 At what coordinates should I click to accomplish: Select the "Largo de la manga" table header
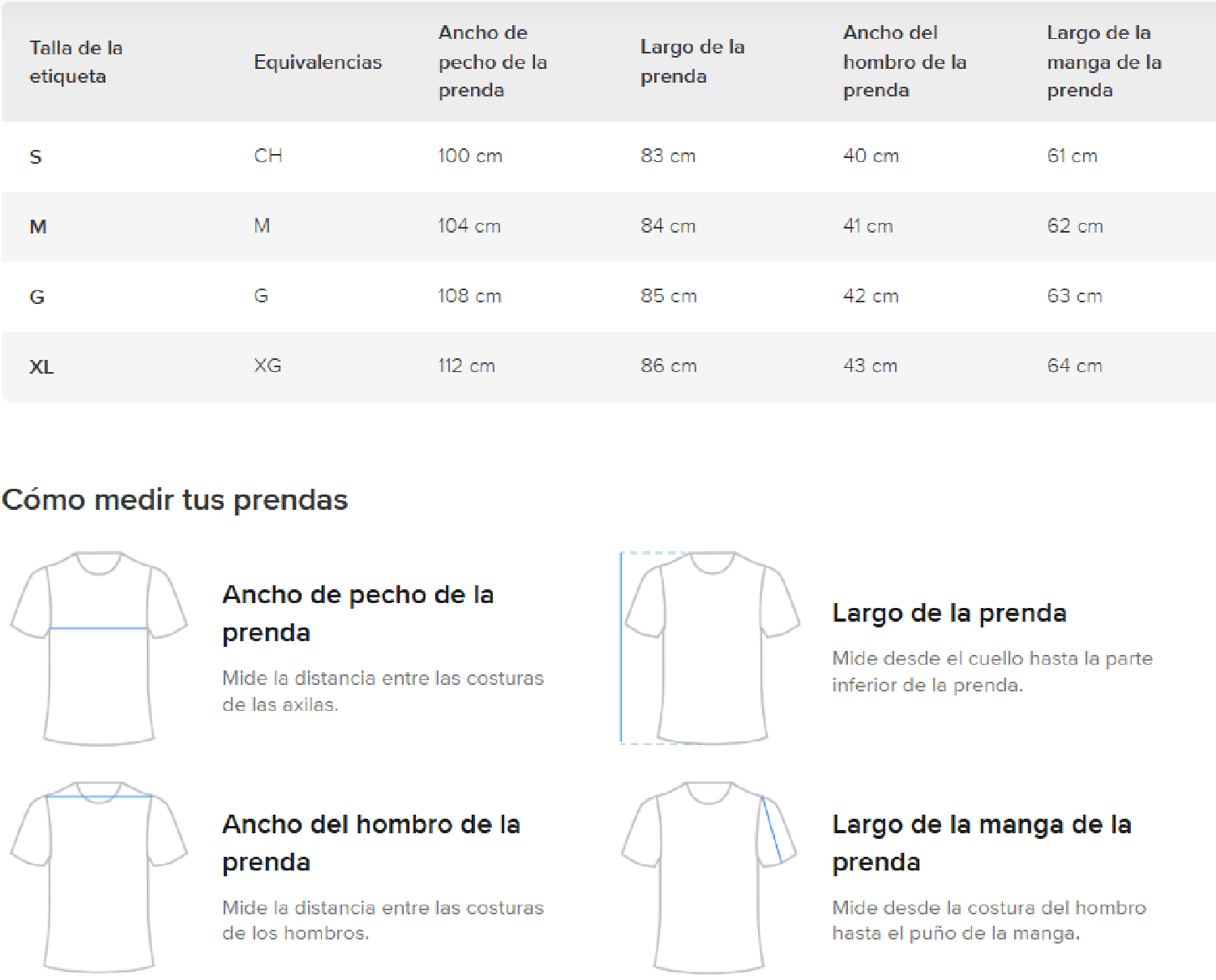(x=1103, y=62)
